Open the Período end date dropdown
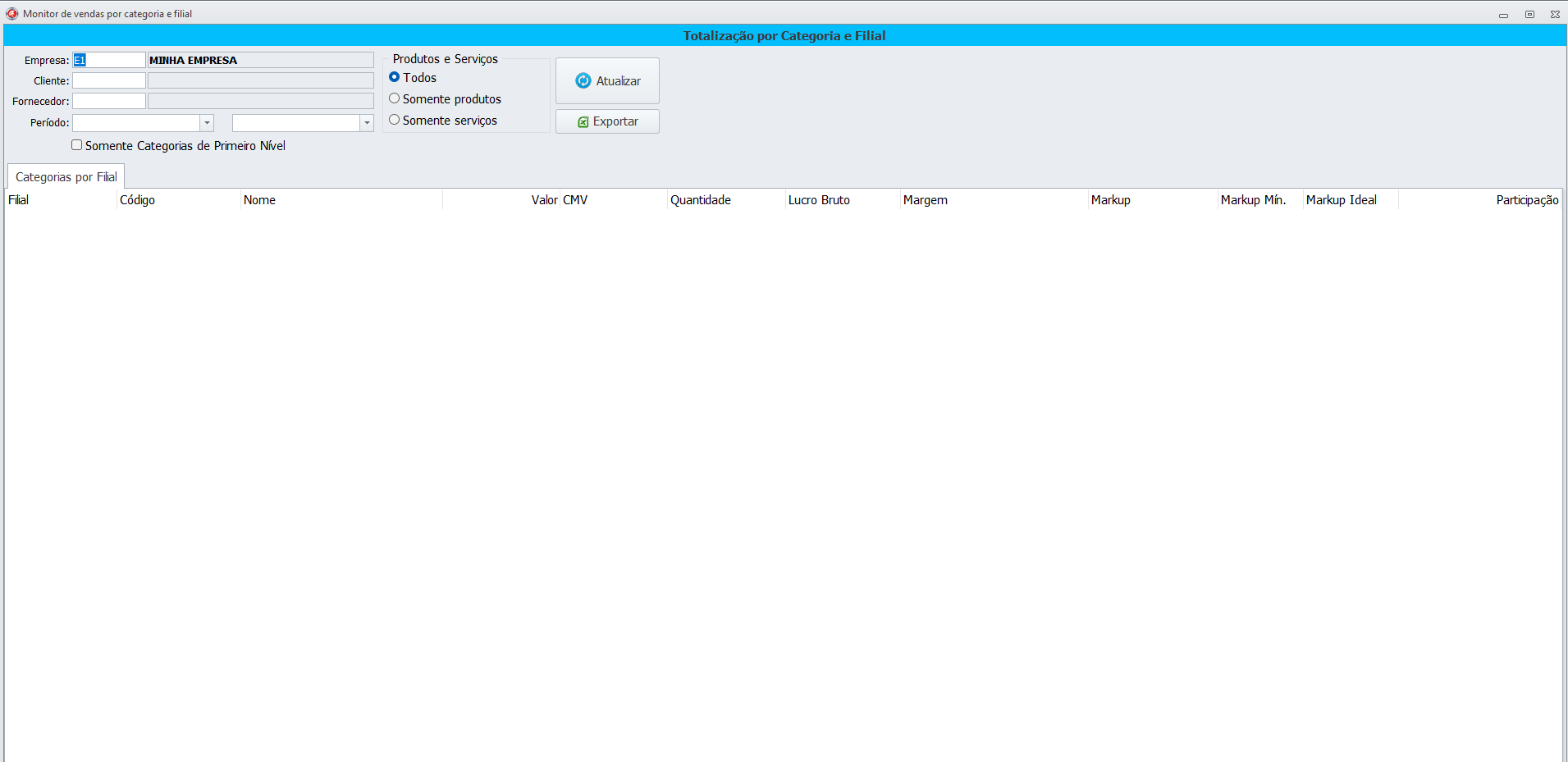 pos(367,123)
